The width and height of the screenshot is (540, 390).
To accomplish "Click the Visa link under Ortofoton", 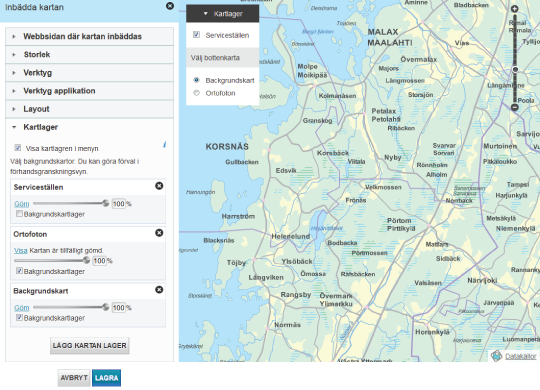I will pyautogui.click(x=21, y=250).
